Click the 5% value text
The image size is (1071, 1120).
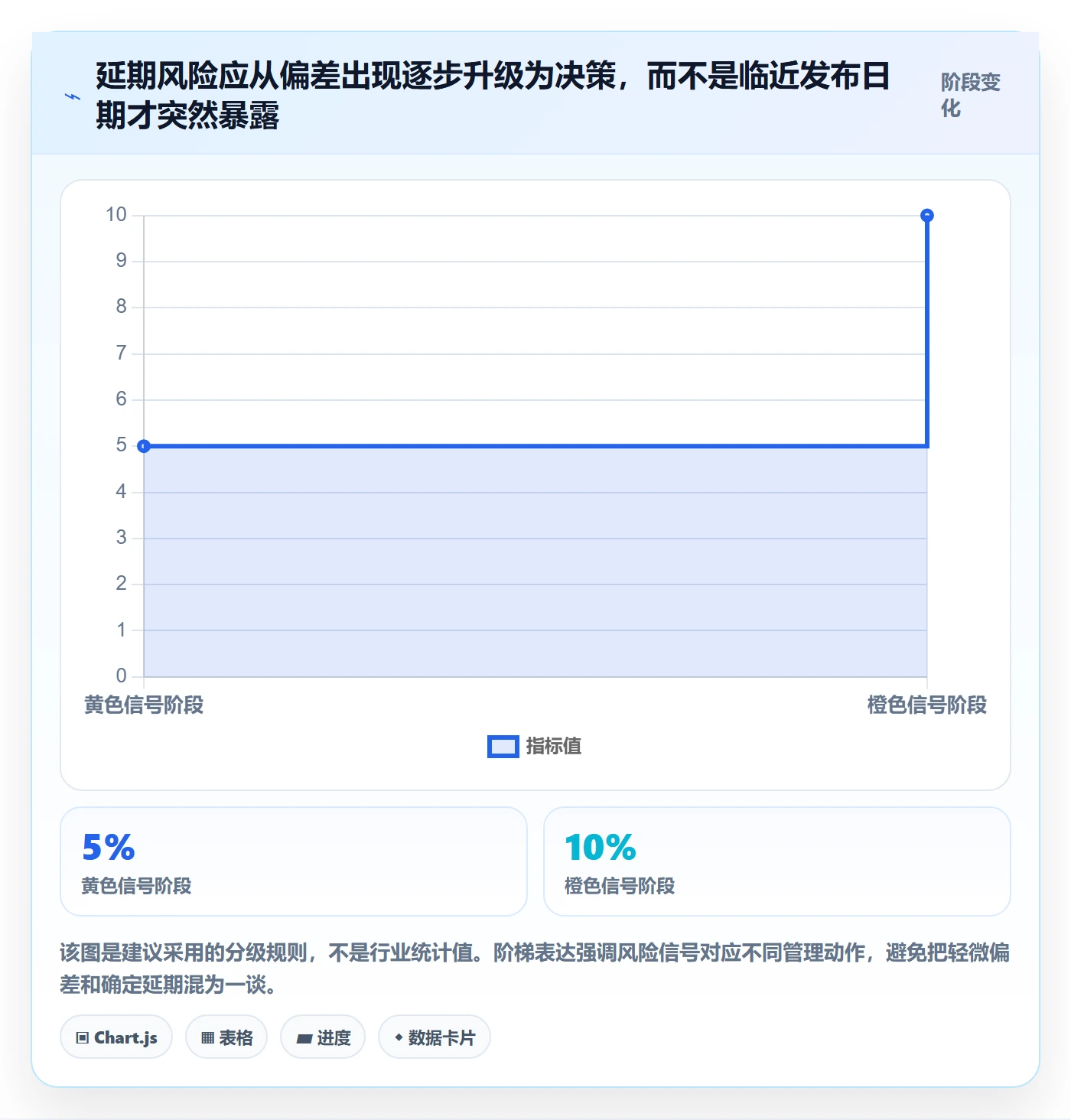pyautogui.click(x=109, y=847)
